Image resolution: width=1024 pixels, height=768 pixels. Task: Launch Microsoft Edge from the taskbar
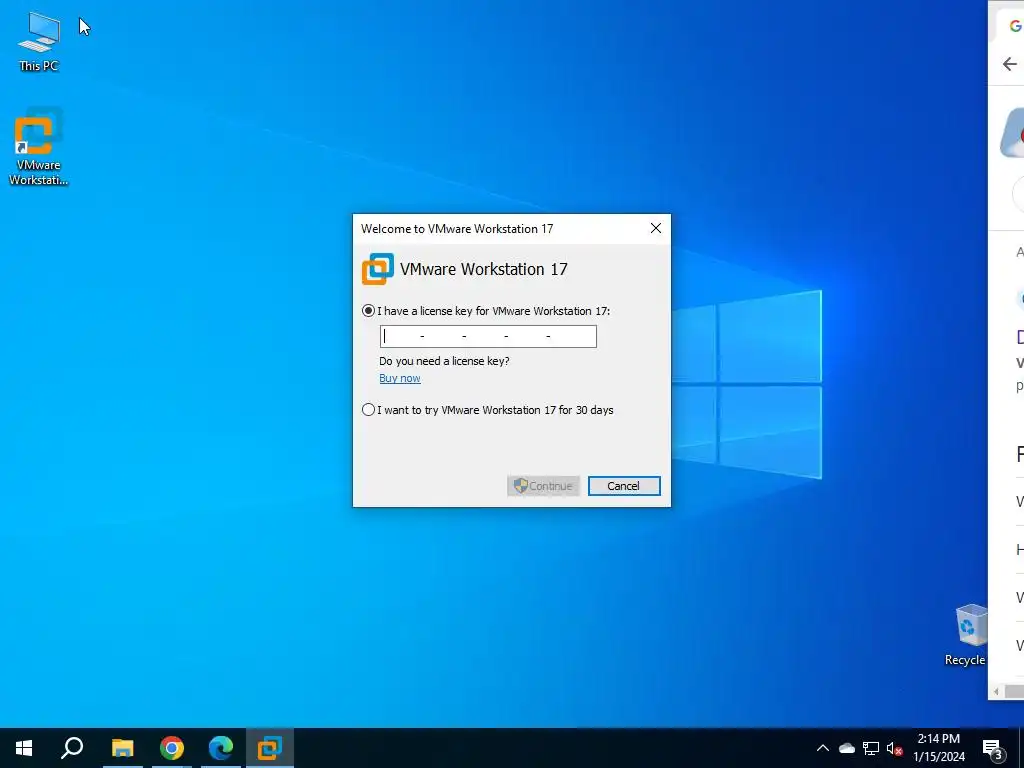221,748
